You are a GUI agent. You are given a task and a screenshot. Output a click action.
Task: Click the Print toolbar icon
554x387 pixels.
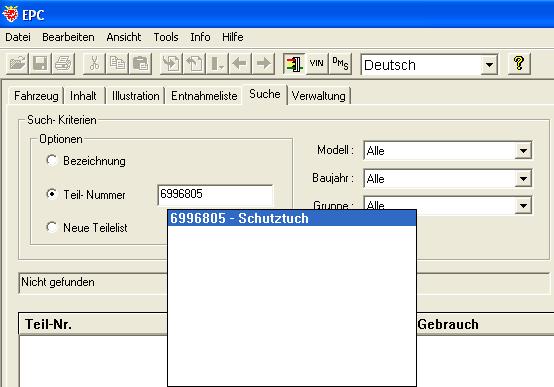(63, 64)
